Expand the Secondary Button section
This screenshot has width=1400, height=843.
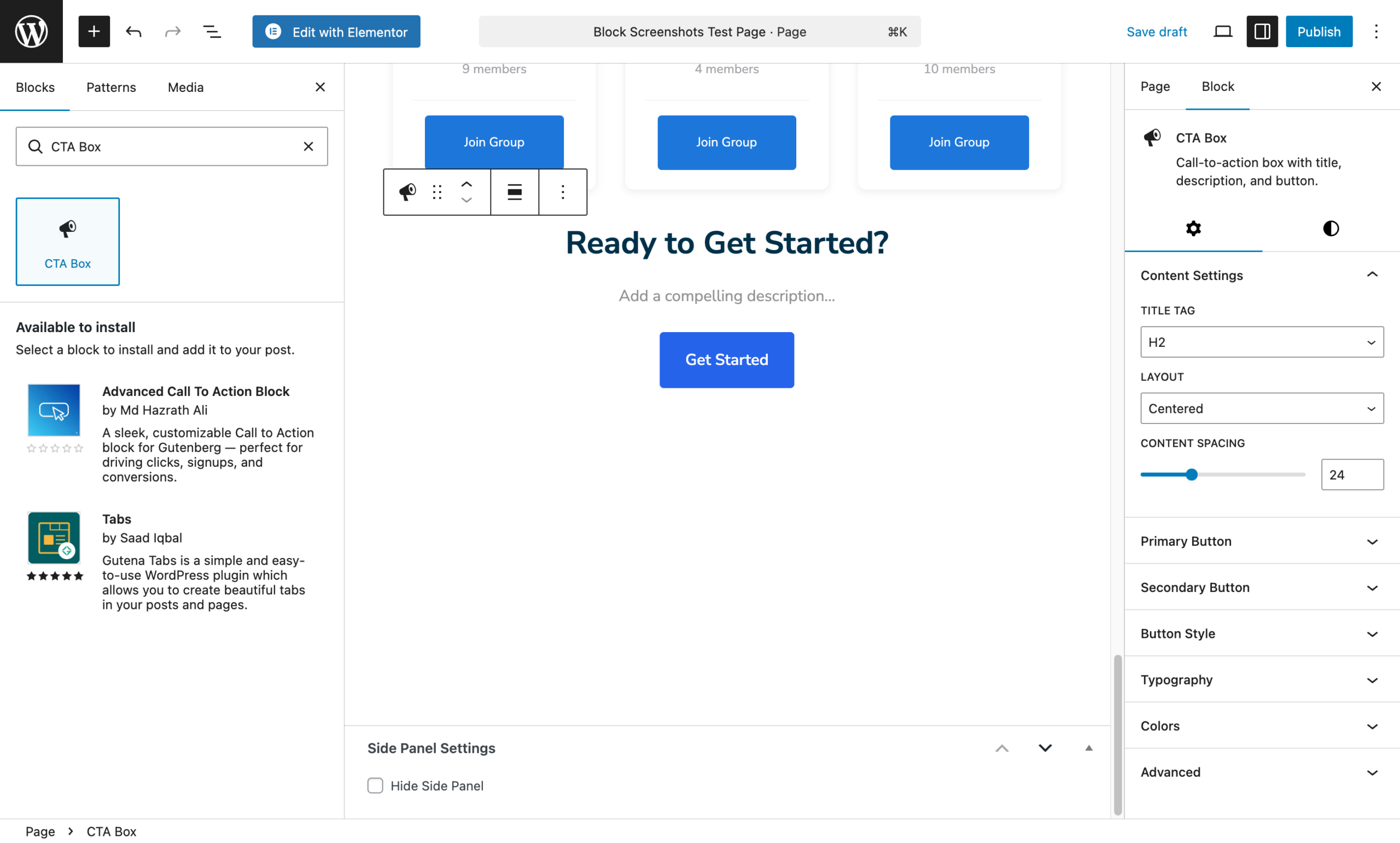coord(1261,587)
